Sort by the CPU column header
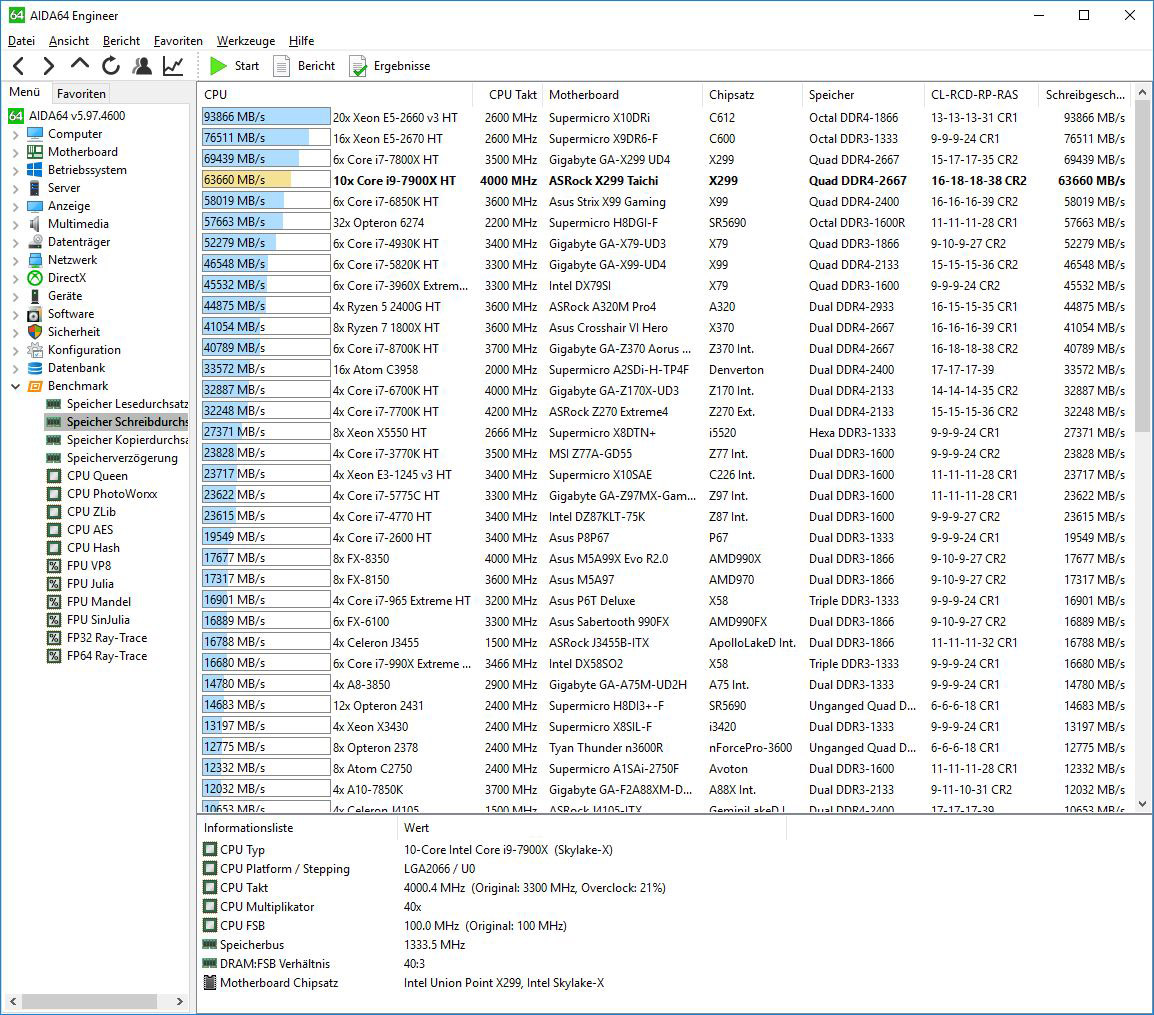This screenshot has height=1015, width=1154. coord(335,95)
